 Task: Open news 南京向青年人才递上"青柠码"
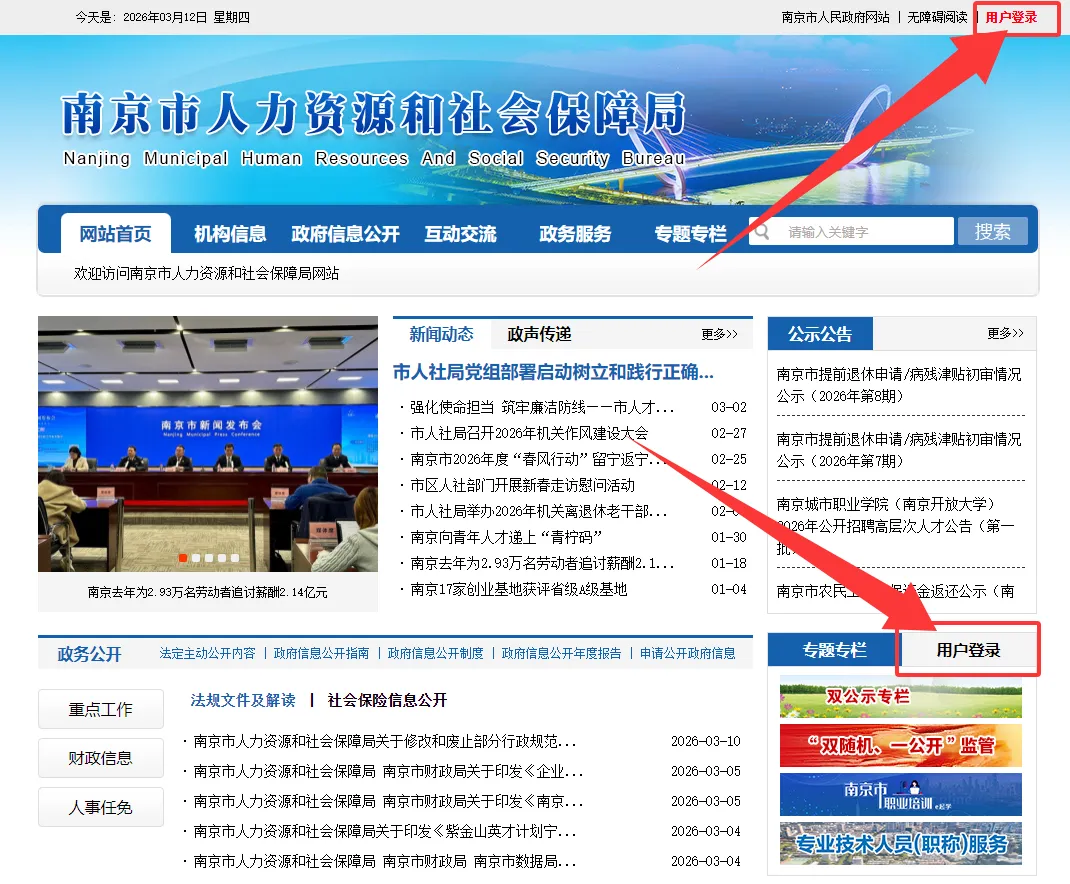[506, 537]
